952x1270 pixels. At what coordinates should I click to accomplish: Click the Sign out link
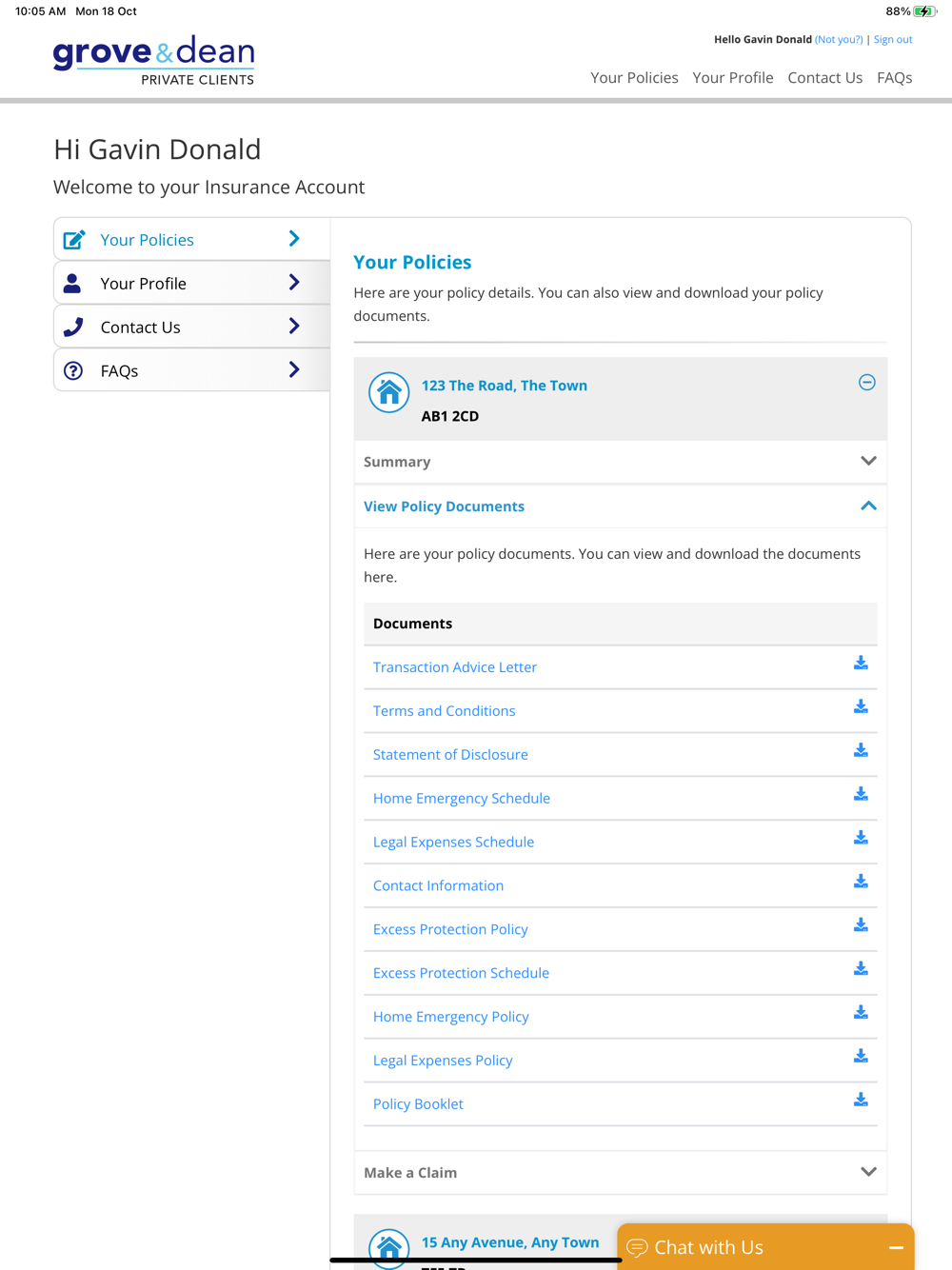tap(893, 40)
